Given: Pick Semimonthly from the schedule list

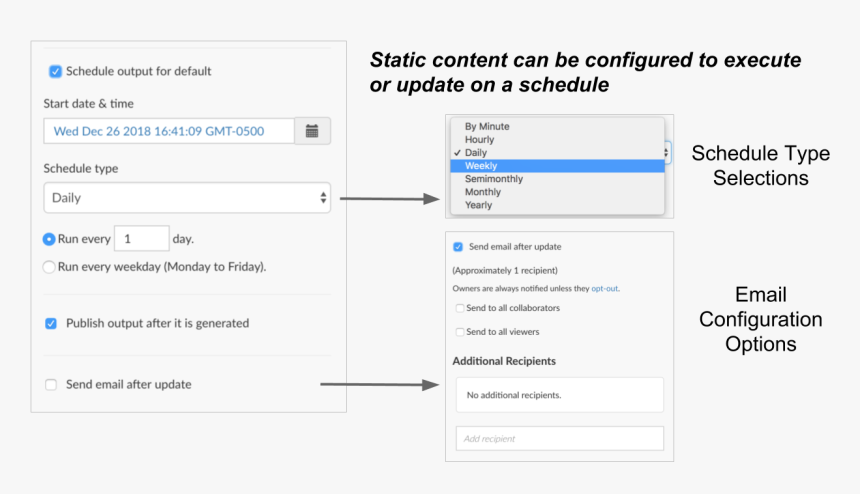Looking at the screenshot, I should pos(493,179).
